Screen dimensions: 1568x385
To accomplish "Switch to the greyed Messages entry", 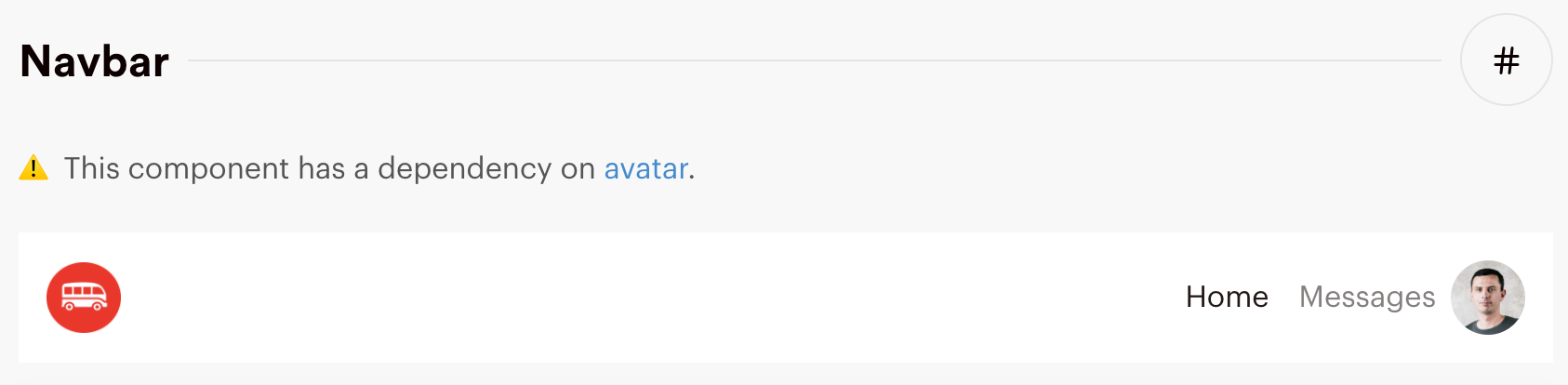I will click(x=1366, y=297).
